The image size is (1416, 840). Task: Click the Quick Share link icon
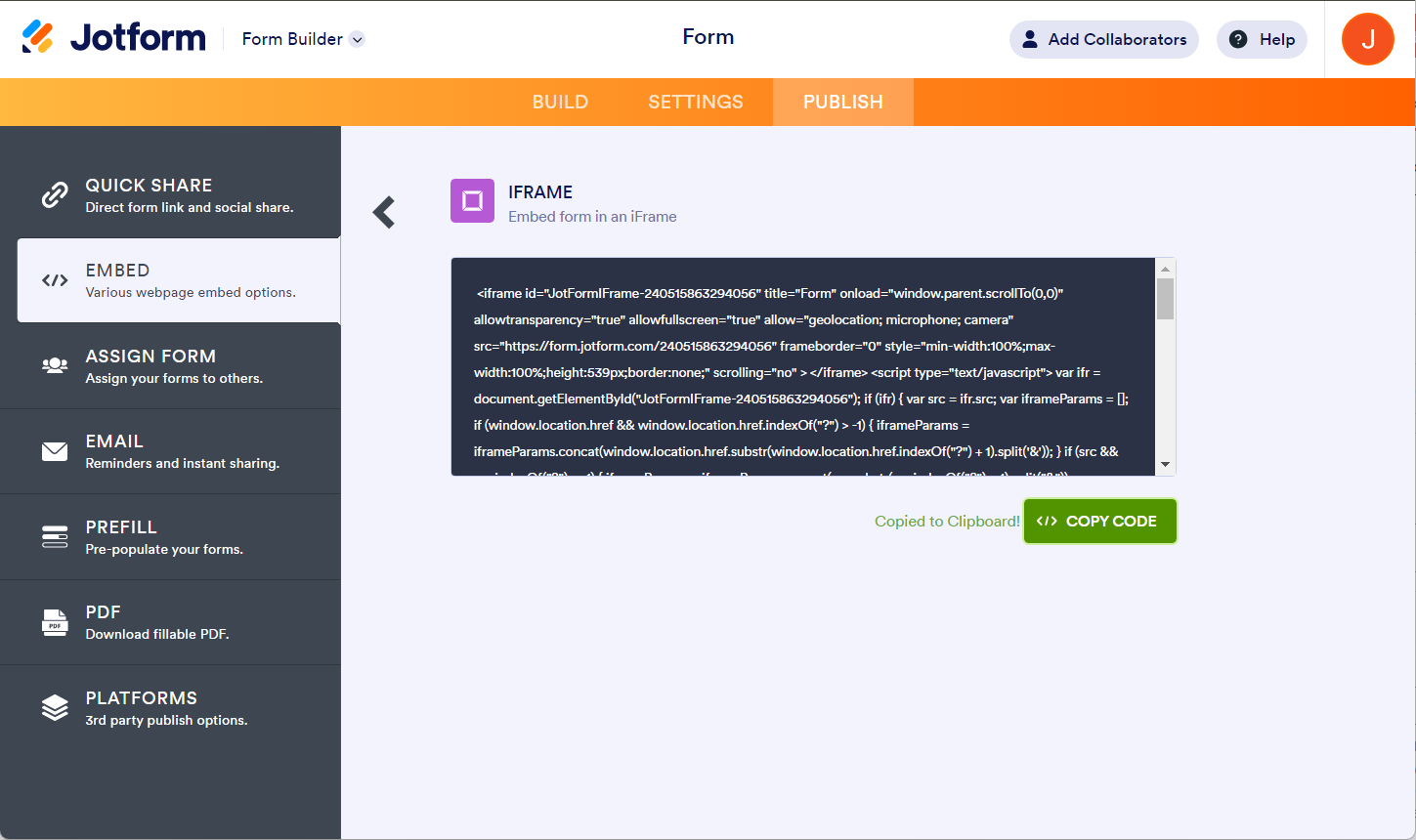tap(55, 195)
